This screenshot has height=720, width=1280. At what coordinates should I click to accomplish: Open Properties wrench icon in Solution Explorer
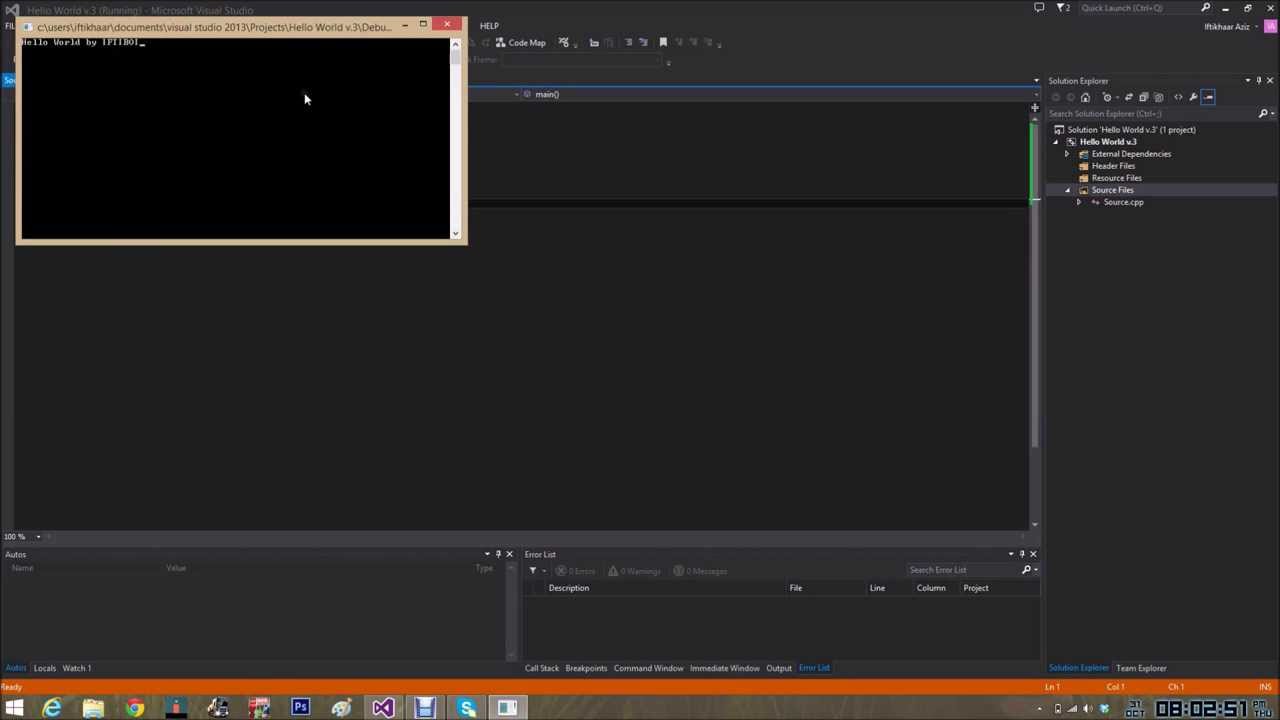[1193, 97]
